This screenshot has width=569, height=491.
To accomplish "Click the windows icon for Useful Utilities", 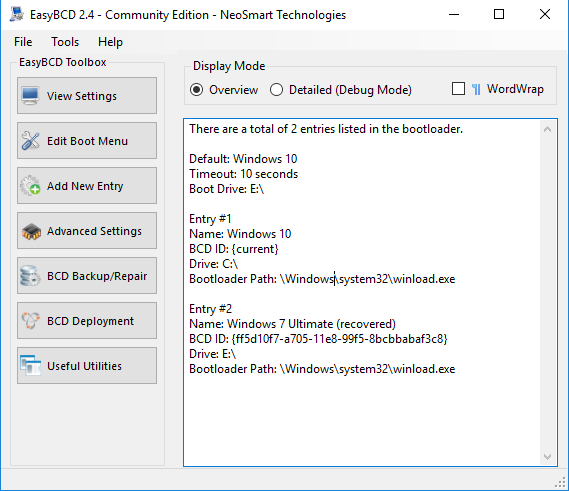I will tap(30, 366).
